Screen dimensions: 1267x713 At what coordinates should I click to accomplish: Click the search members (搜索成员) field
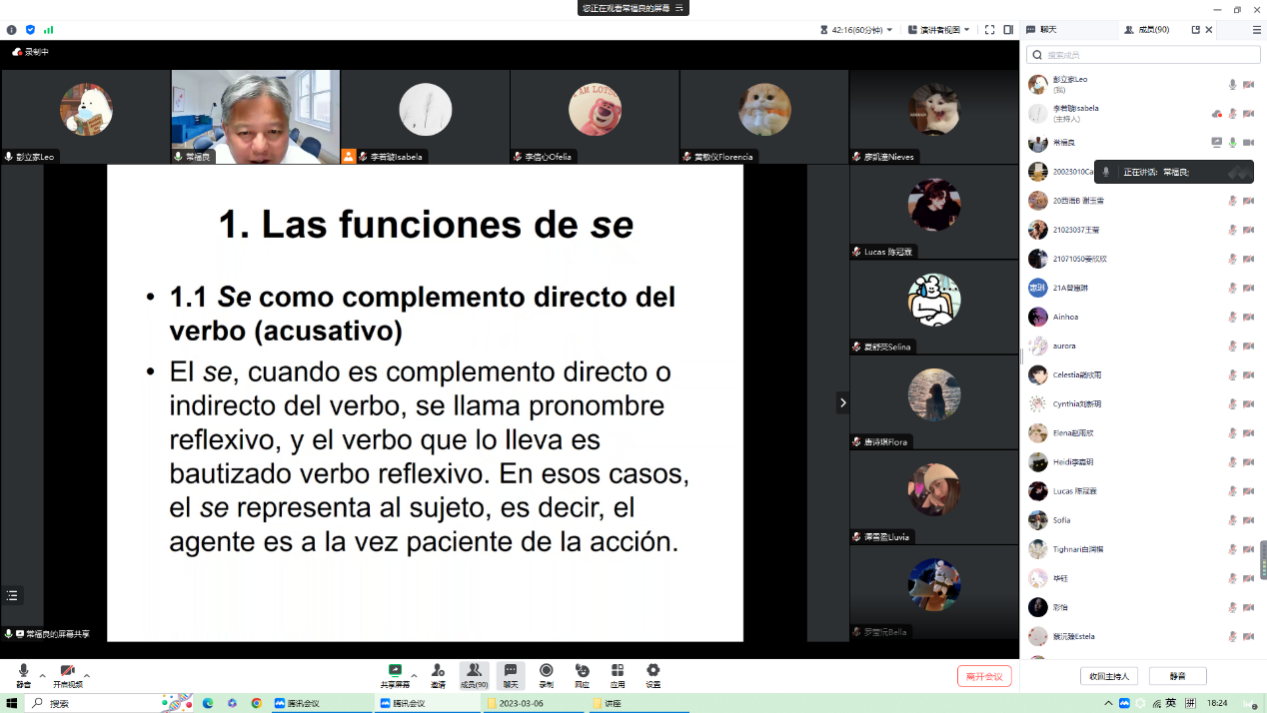tap(1140, 55)
